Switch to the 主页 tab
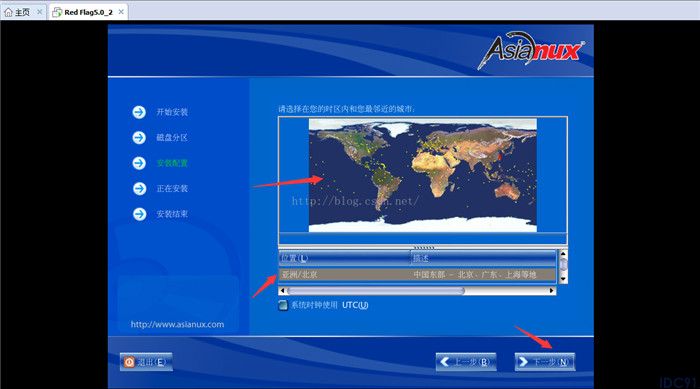The height and width of the screenshot is (389, 700). tap(23, 12)
